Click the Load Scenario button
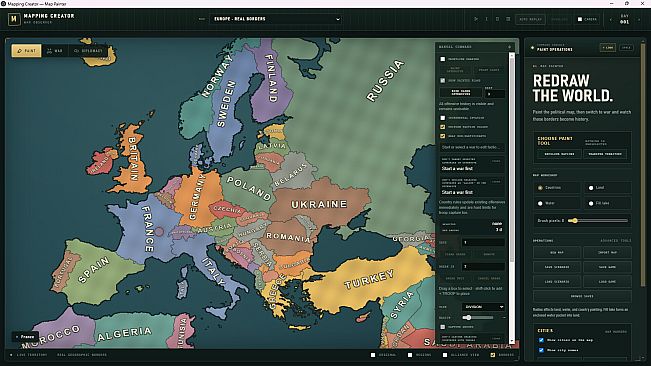The width and height of the screenshot is (651, 366). click(x=557, y=282)
